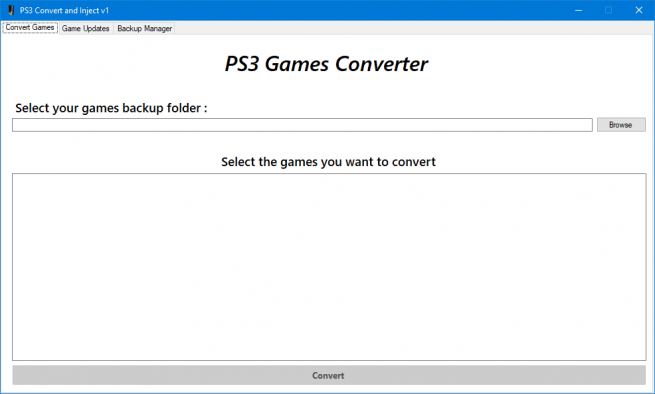This screenshot has height=394, width=655.
Task: Click the PS3 Games Converter heading
Action: [x=326, y=64]
